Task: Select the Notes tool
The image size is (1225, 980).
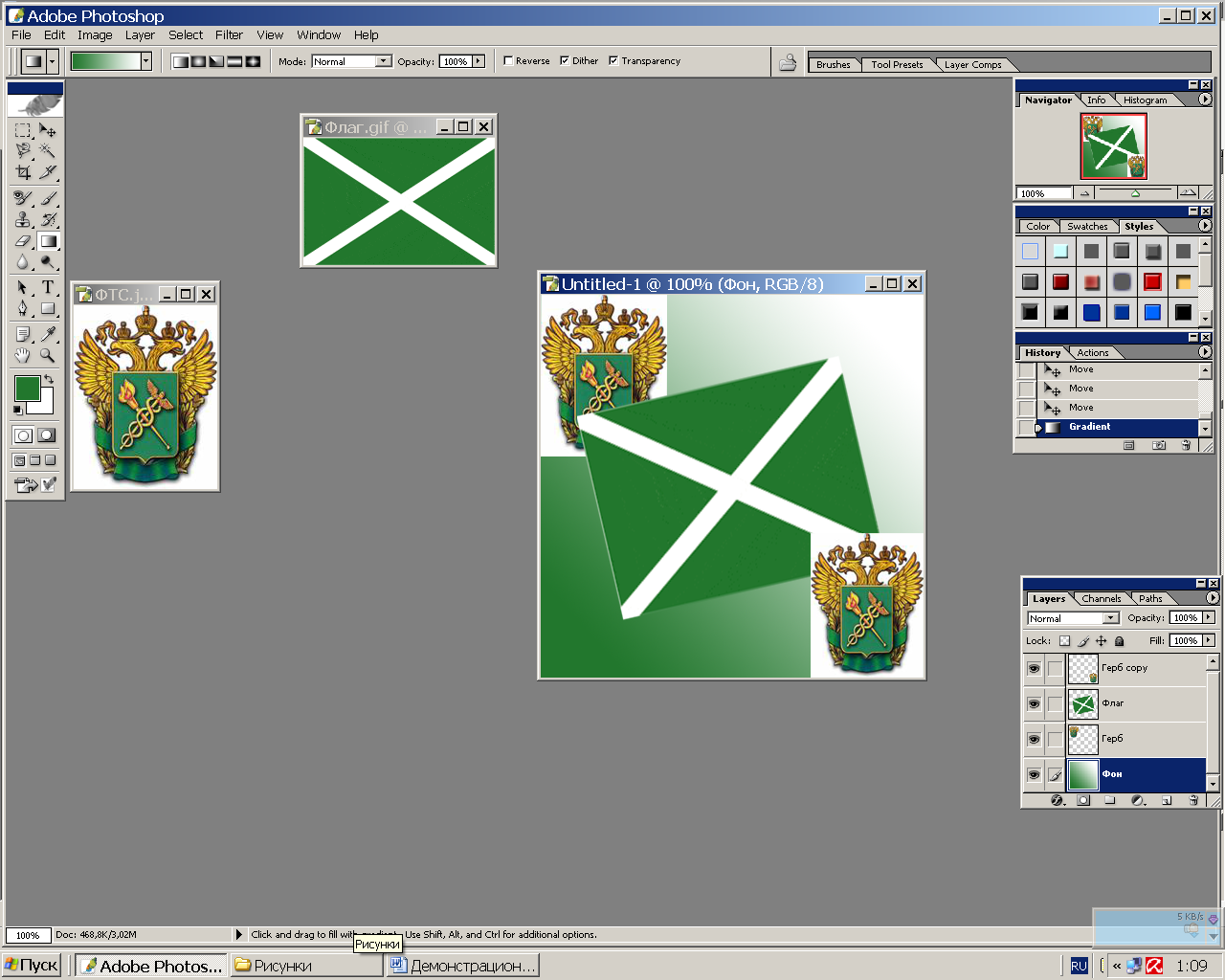Action: (x=23, y=334)
